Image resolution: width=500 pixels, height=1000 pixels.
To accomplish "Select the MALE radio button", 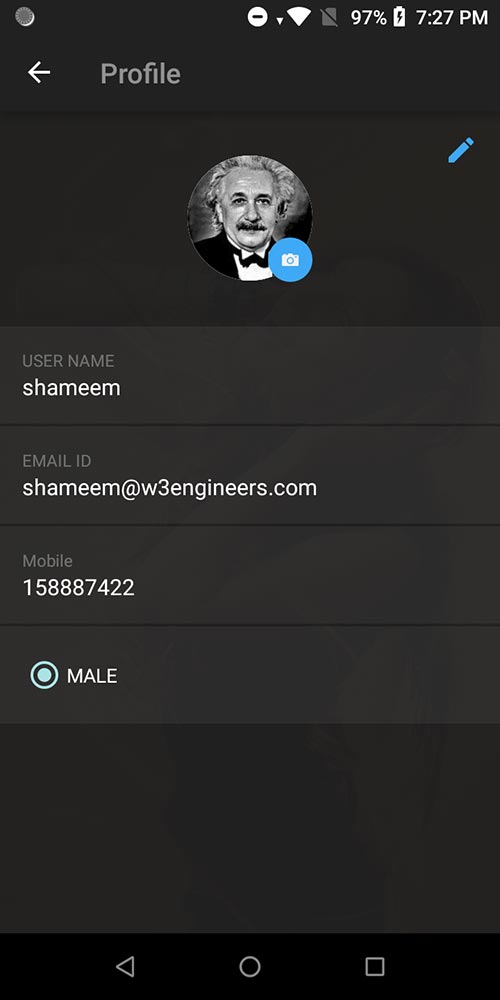I will [44, 675].
